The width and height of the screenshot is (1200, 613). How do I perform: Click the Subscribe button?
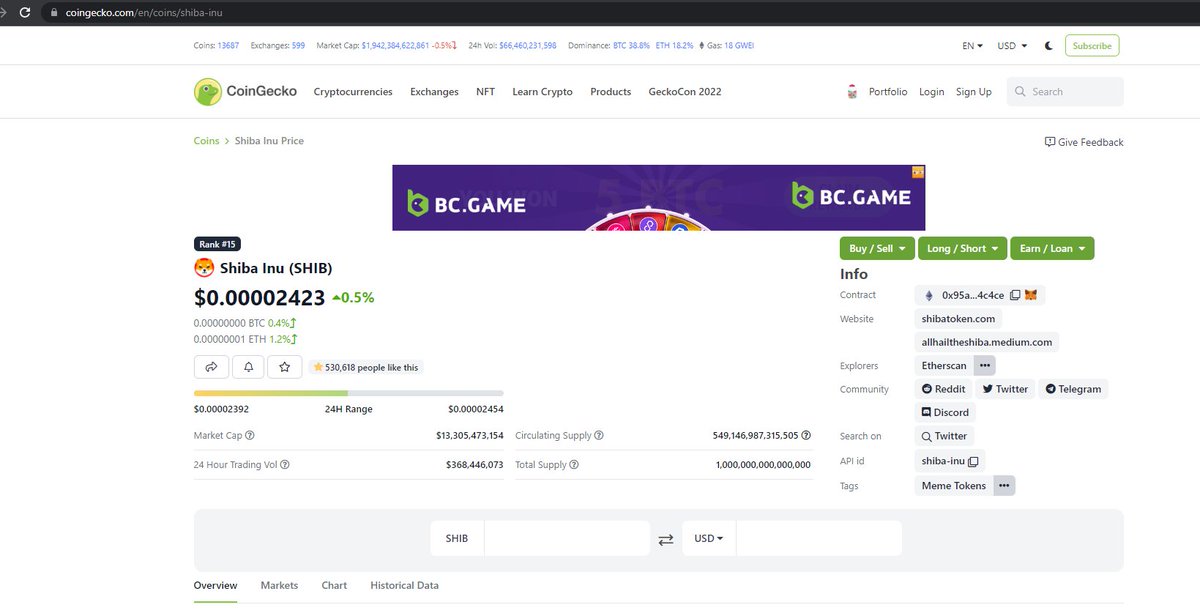1092,45
